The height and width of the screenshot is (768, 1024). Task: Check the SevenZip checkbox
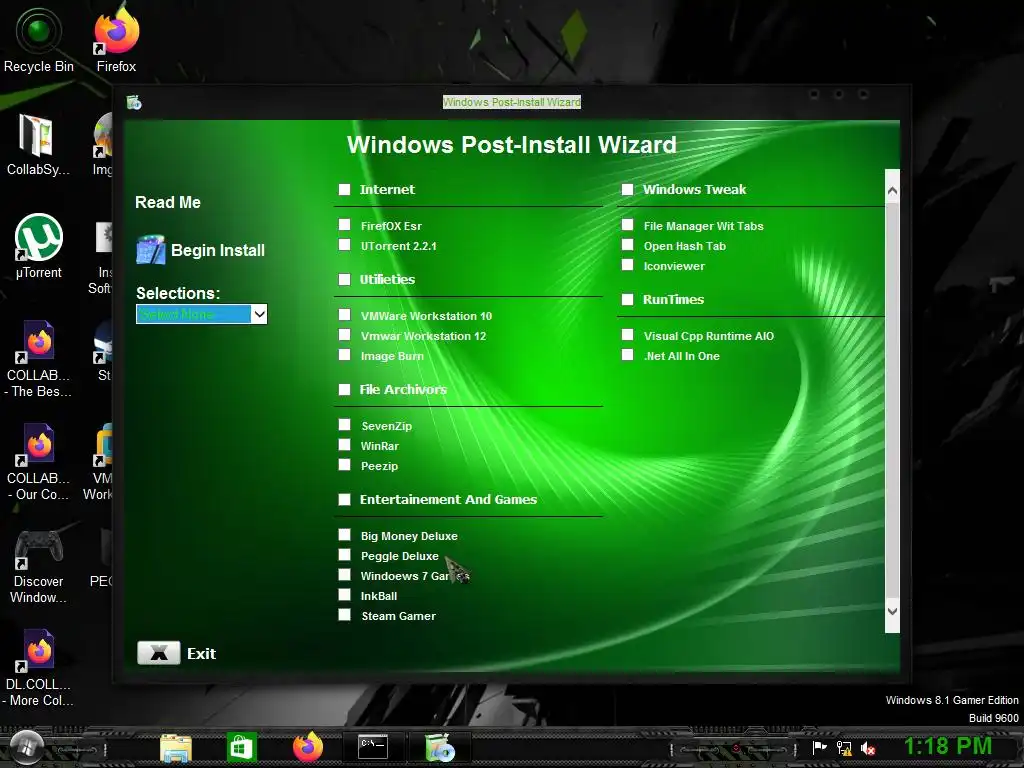point(344,424)
